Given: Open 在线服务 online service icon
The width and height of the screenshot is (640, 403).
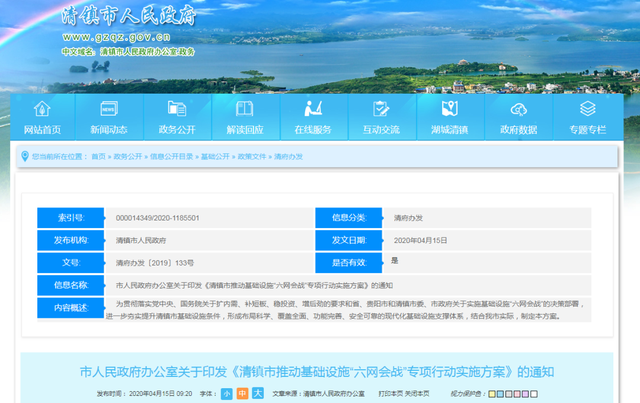Looking at the screenshot, I should point(313,109).
